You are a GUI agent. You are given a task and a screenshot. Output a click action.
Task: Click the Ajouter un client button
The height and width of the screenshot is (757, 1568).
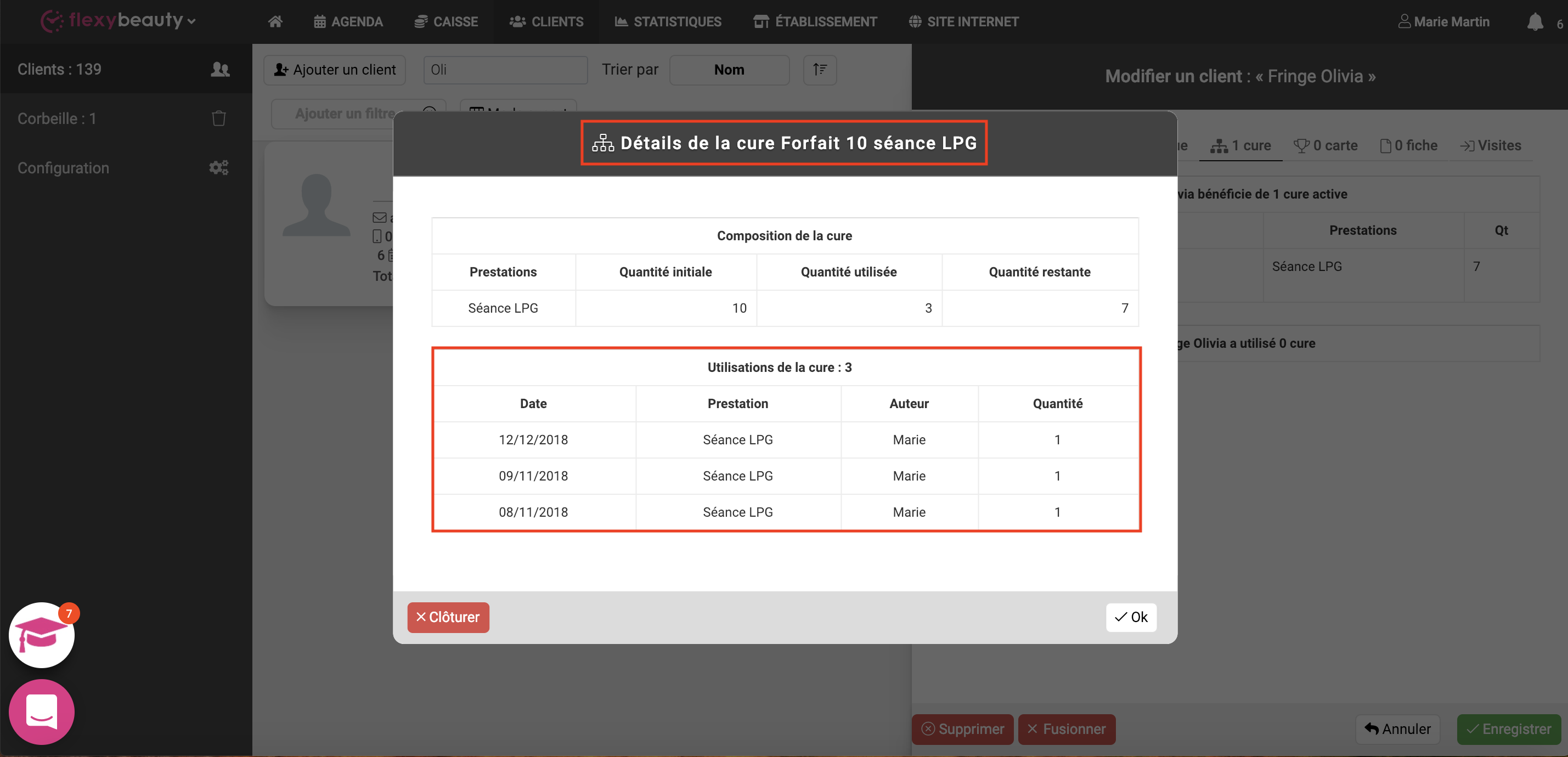(x=335, y=69)
